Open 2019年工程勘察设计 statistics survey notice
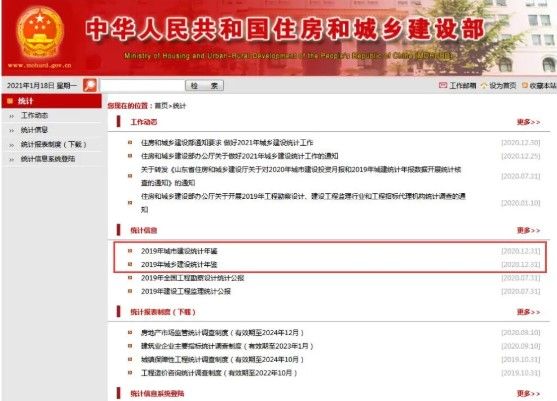 303,203
